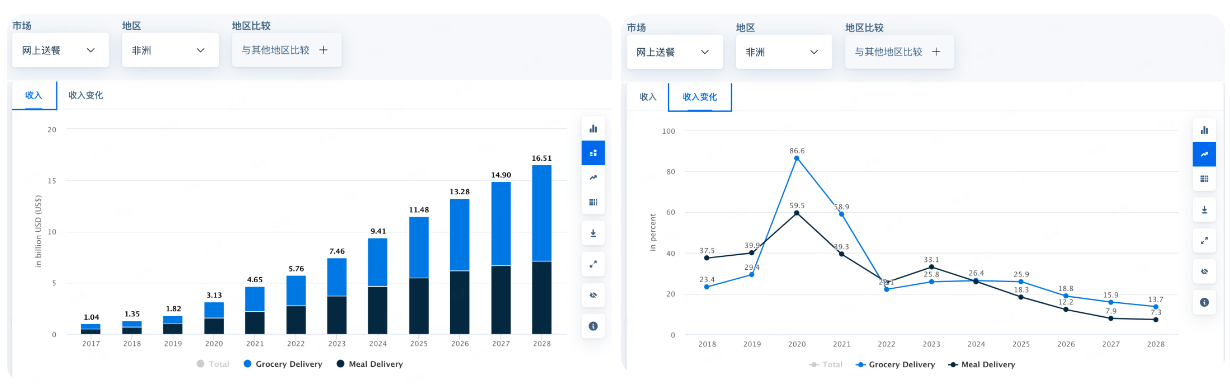Click the 2020 stacked bar labeled 3.13
This screenshot has width=1230, height=391.
(x=215, y=318)
